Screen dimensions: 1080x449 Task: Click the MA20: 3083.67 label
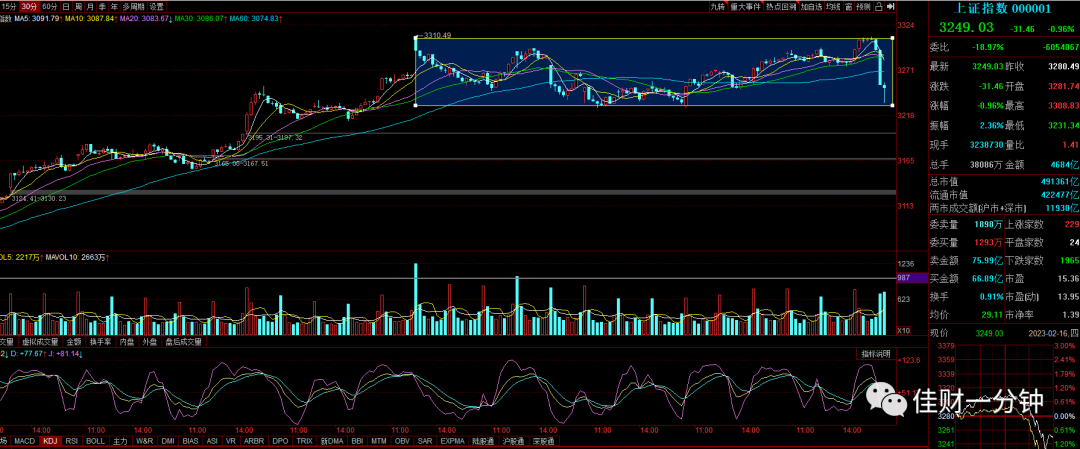coord(144,19)
